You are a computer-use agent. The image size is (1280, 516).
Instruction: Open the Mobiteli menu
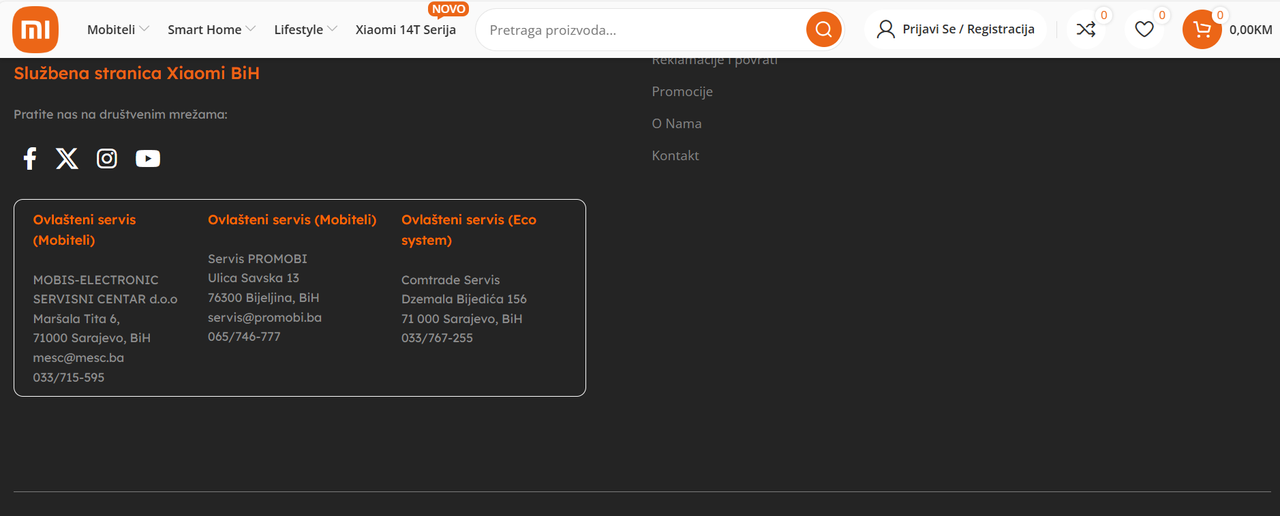tap(111, 29)
